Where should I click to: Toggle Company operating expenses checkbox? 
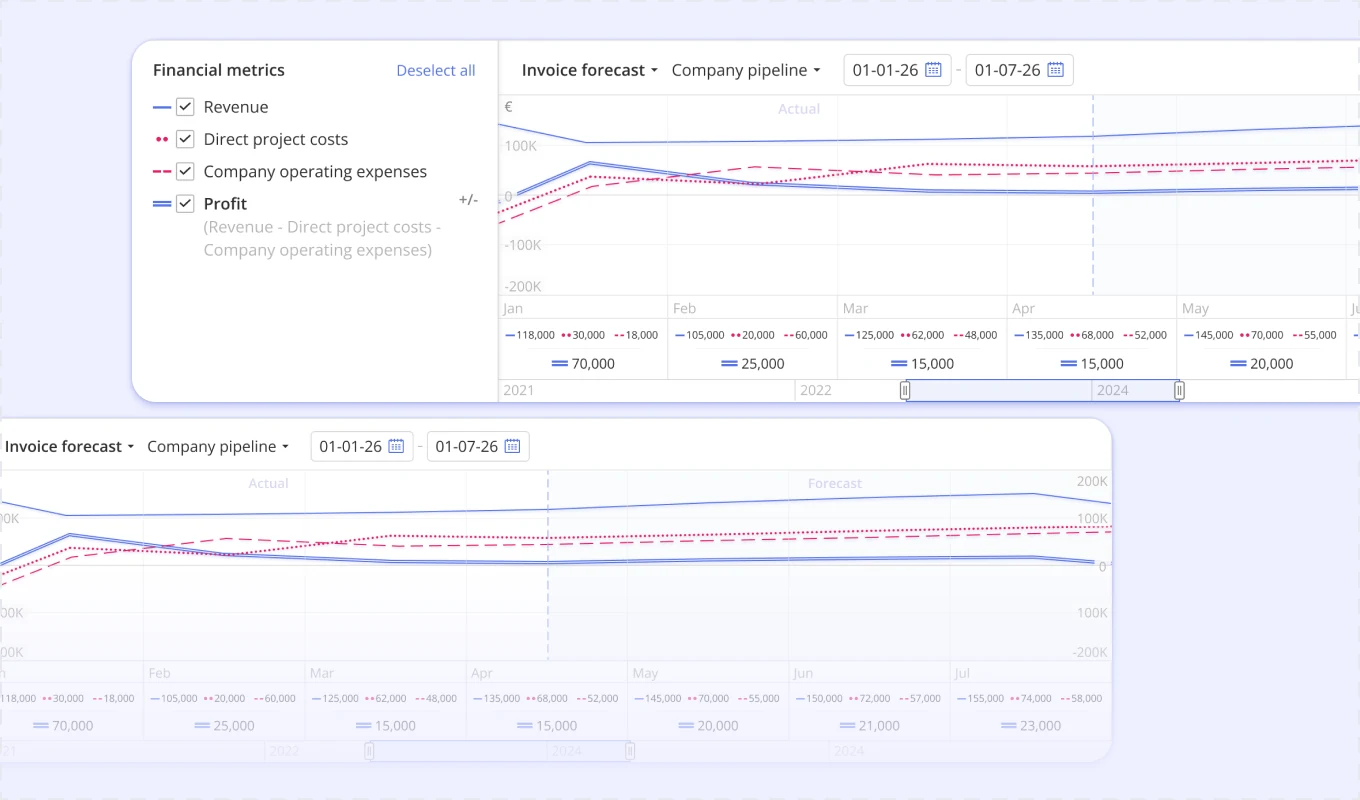point(185,171)
